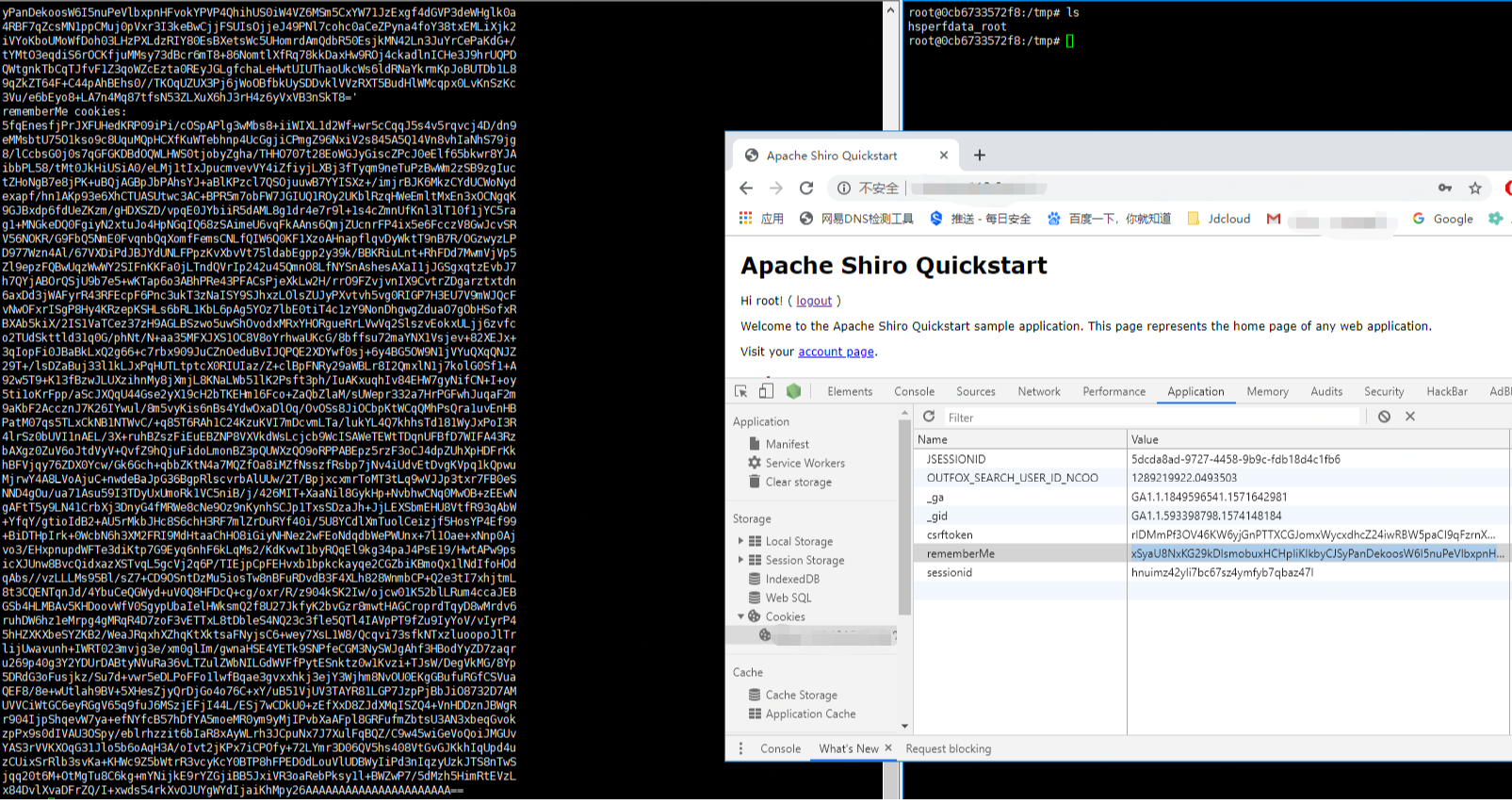Select the OUTFOX_SEARCH_USER_ID_NCOO cookie row

(x=1212, y=478)
